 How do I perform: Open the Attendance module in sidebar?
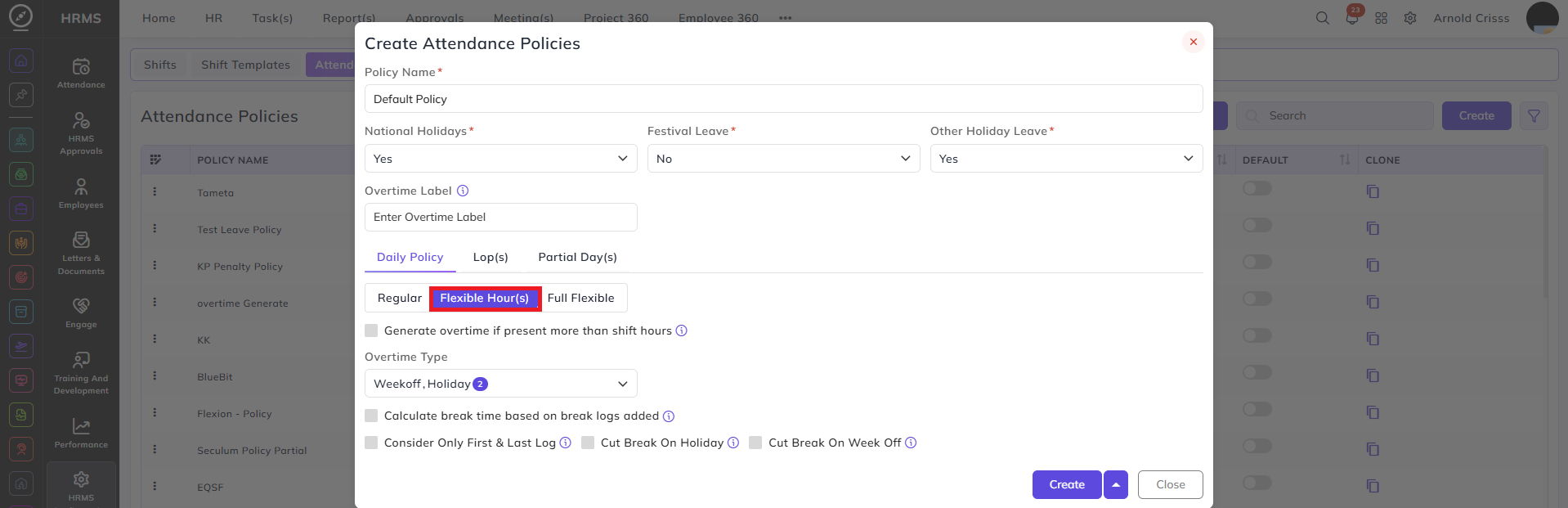click(x=81, y=73)
